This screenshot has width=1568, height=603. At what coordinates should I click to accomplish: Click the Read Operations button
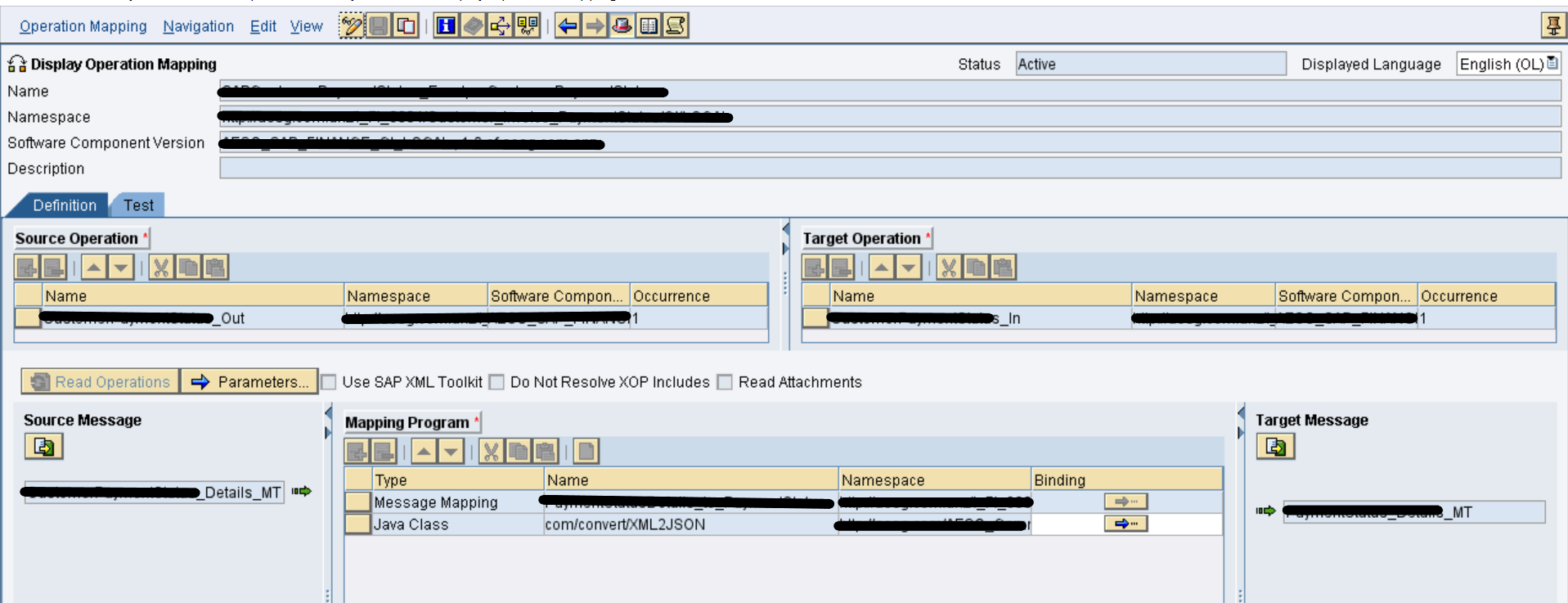click(101, 382)
